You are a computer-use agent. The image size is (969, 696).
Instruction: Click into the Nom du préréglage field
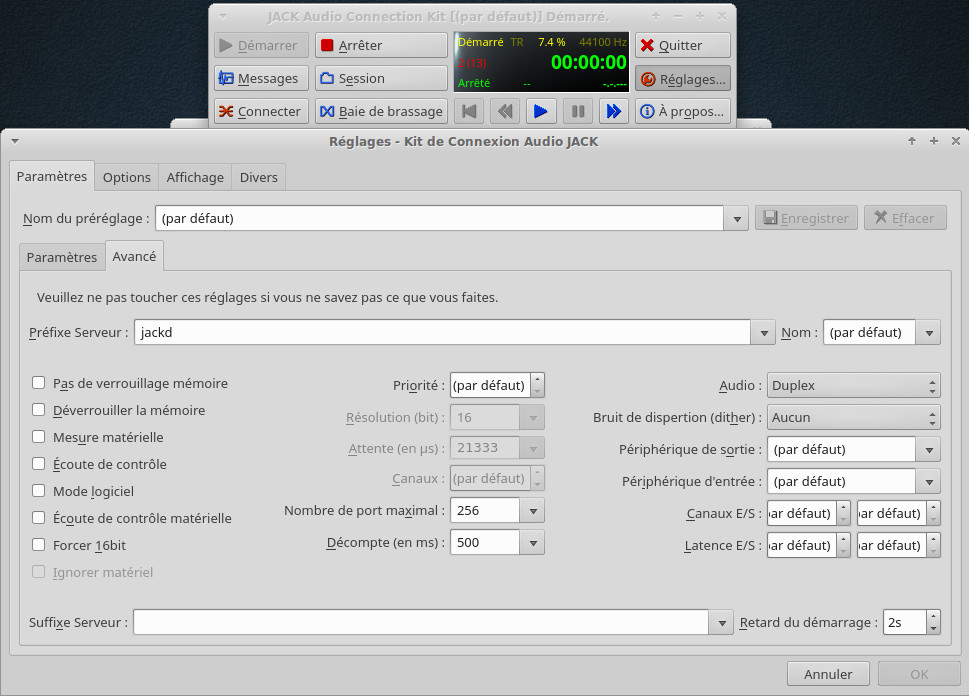tap(439, 218)
